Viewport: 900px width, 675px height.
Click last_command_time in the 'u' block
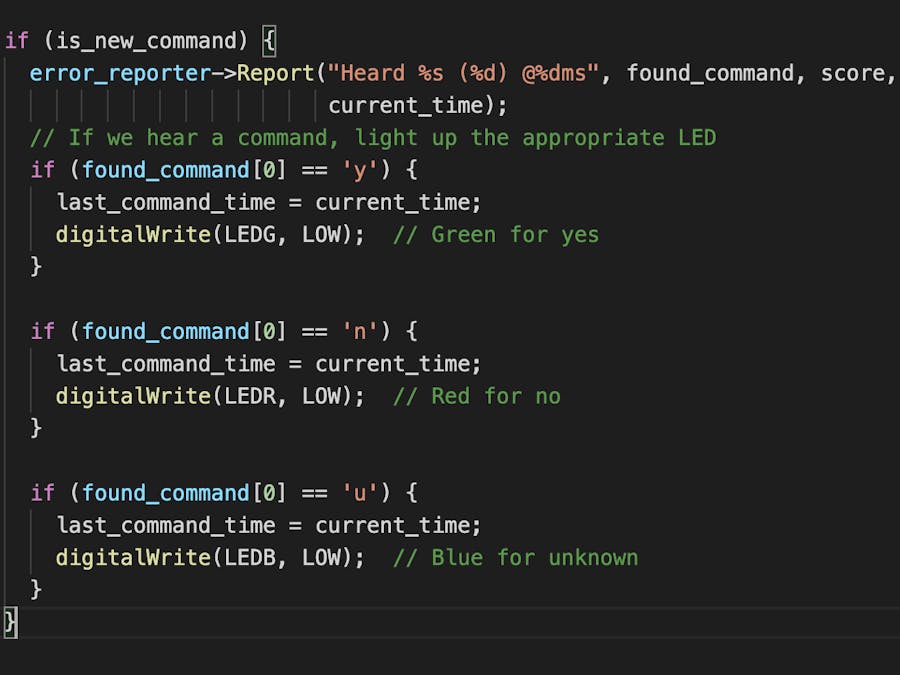[166, 525]
